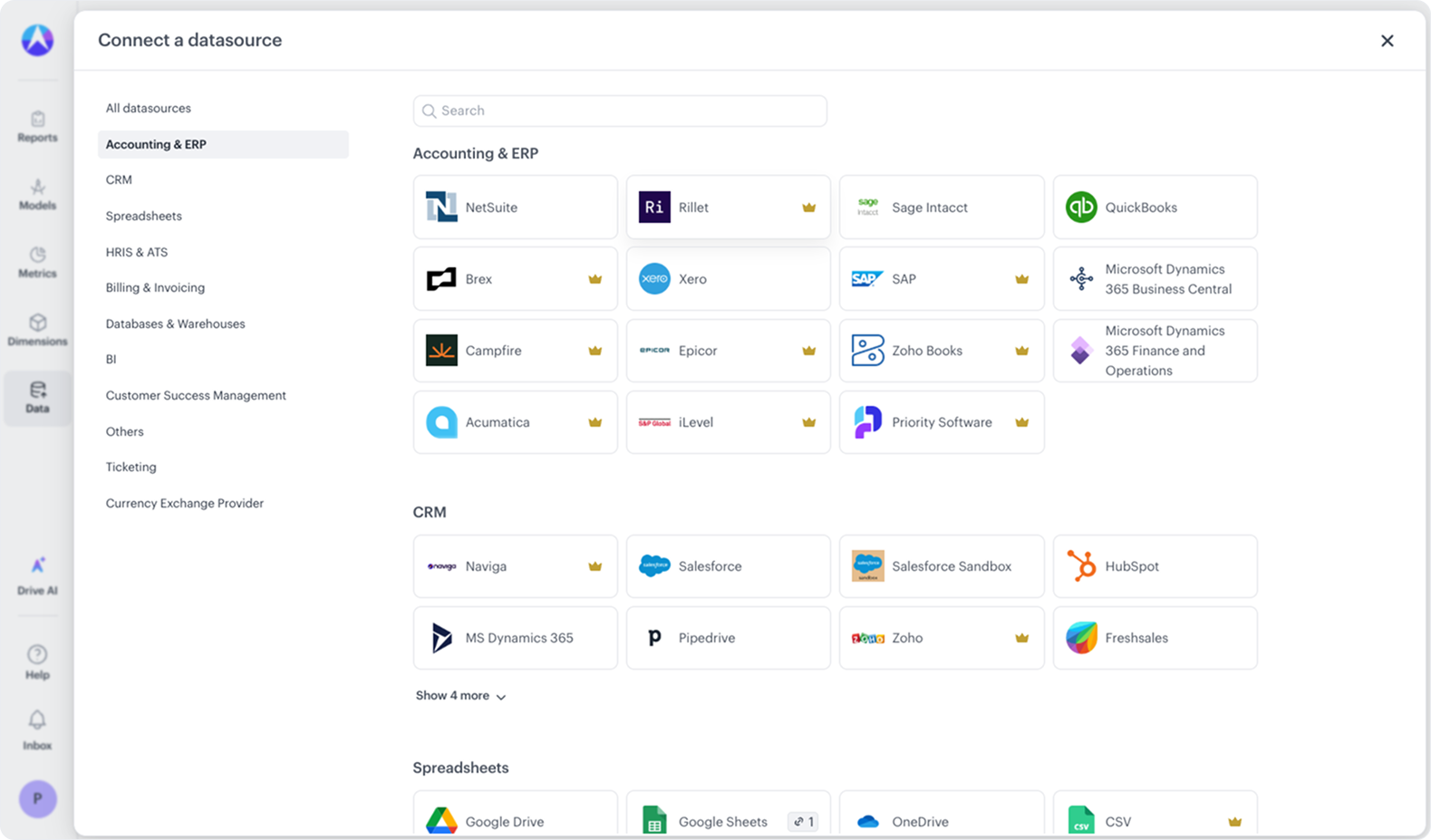Screen dimensions: 1431x840
Task: Select the Google Sheets spreadsheet card
Action: 728,814
